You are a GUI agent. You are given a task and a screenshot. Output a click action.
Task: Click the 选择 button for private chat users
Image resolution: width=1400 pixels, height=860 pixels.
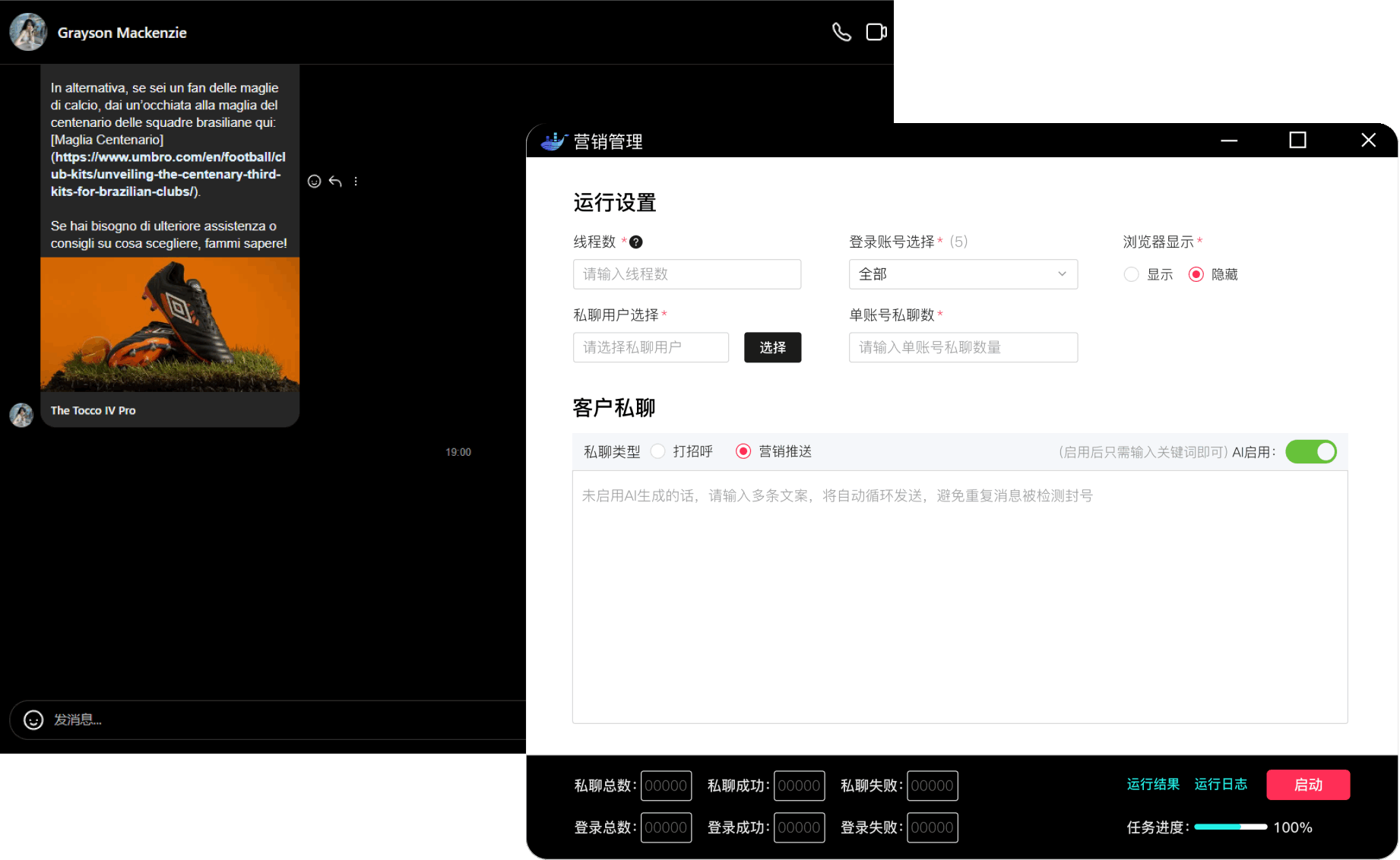[772, 347]
